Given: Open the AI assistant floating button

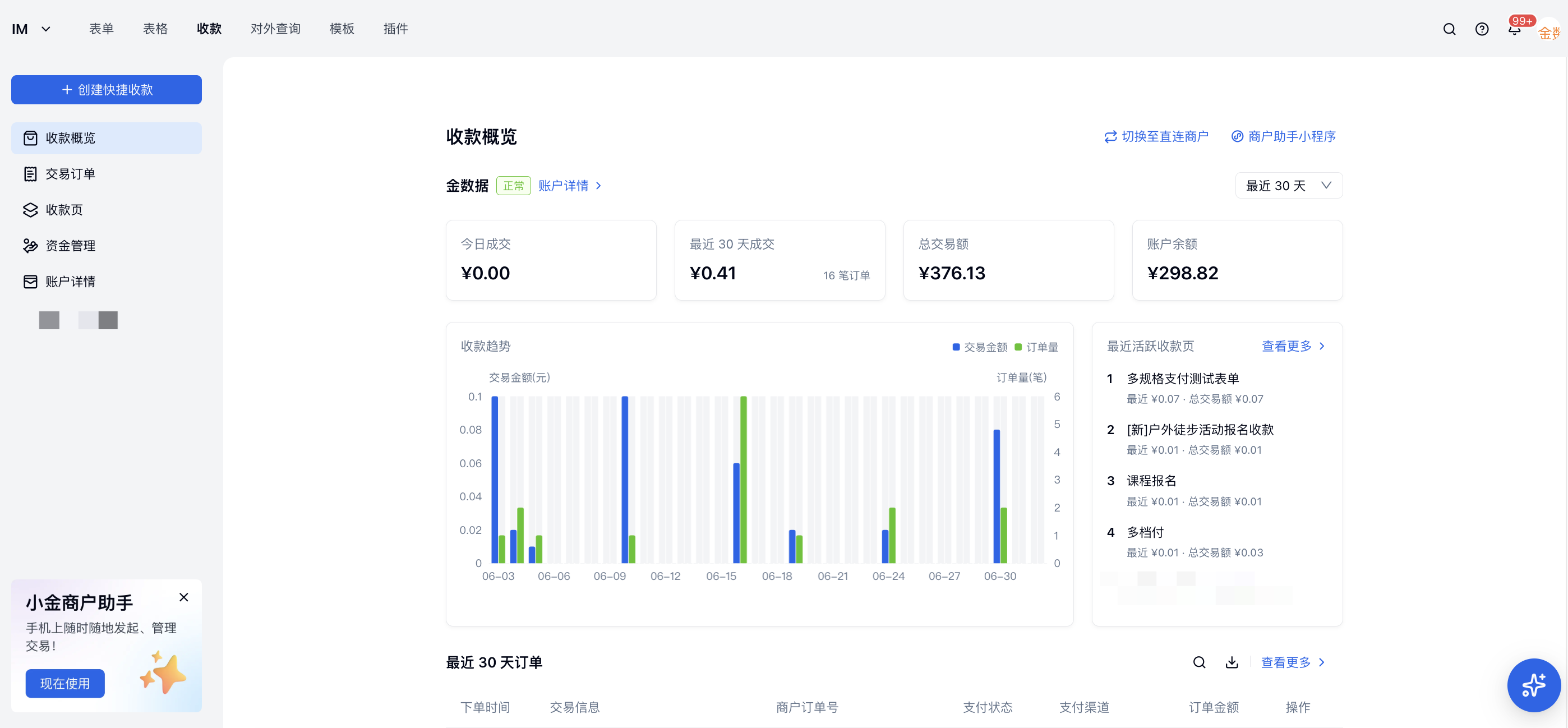Looking at the screenshot, I should pos(1534,685).
